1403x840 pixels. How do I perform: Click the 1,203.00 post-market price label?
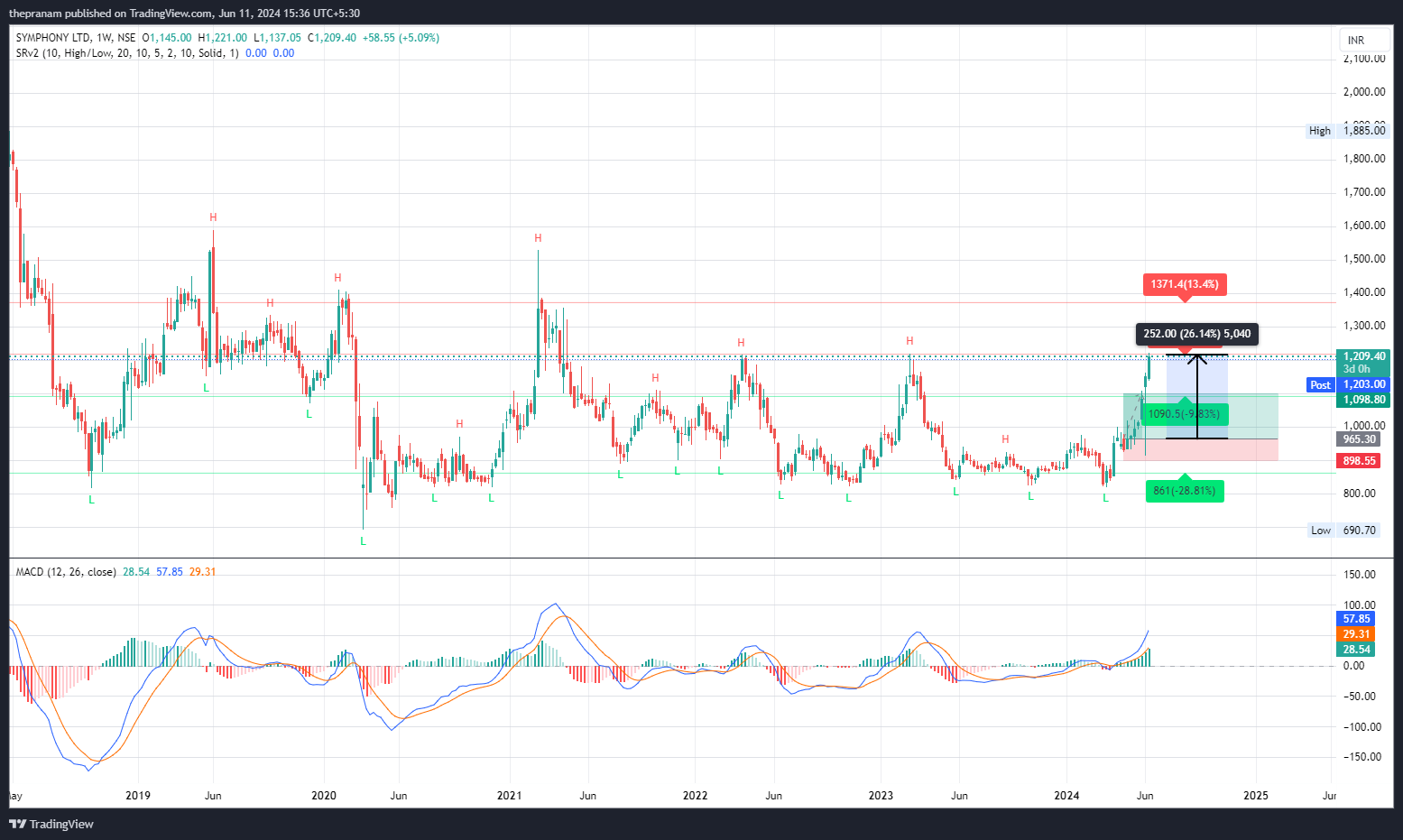[1362, 385]
